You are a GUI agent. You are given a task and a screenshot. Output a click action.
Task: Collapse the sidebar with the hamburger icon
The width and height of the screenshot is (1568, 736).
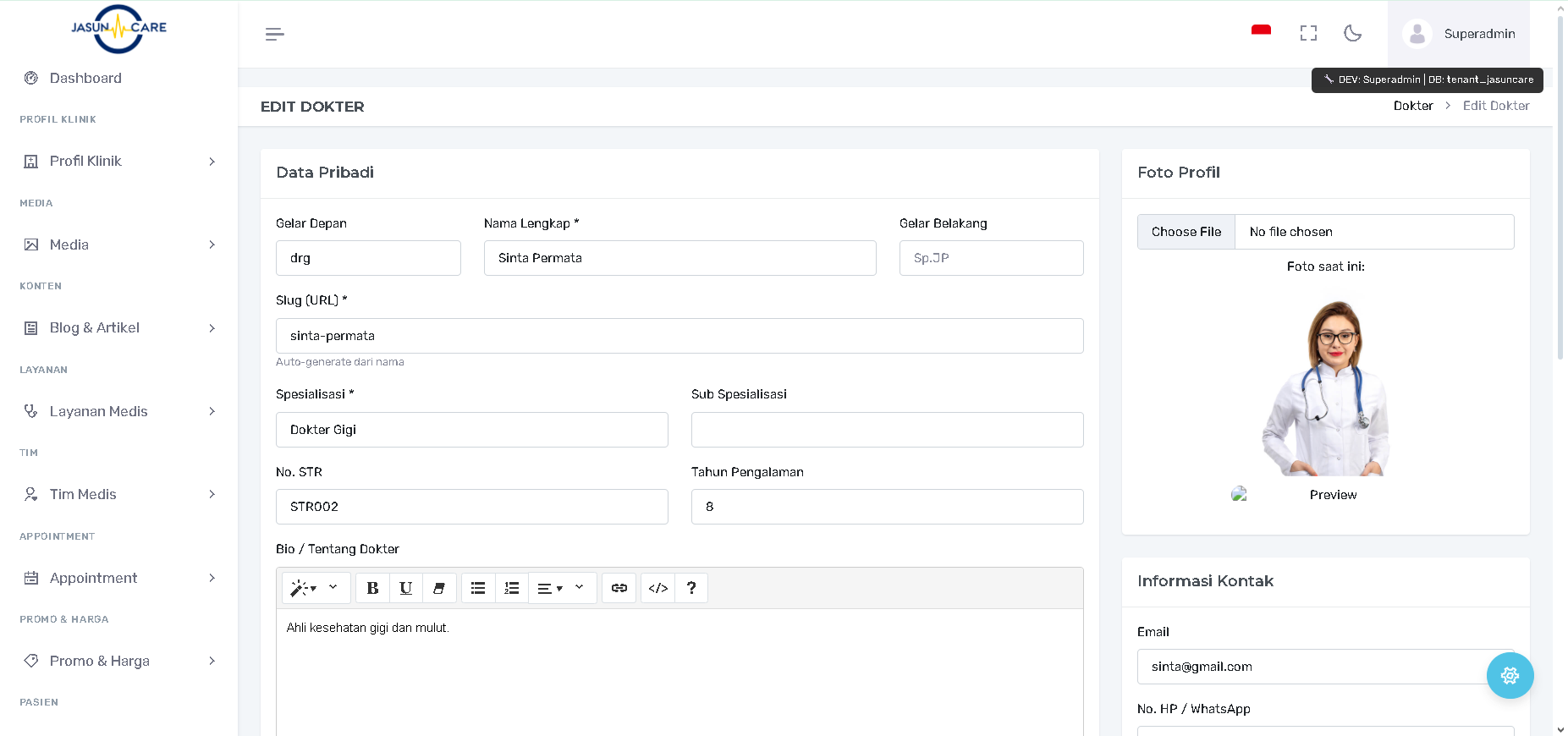(274, 35)
